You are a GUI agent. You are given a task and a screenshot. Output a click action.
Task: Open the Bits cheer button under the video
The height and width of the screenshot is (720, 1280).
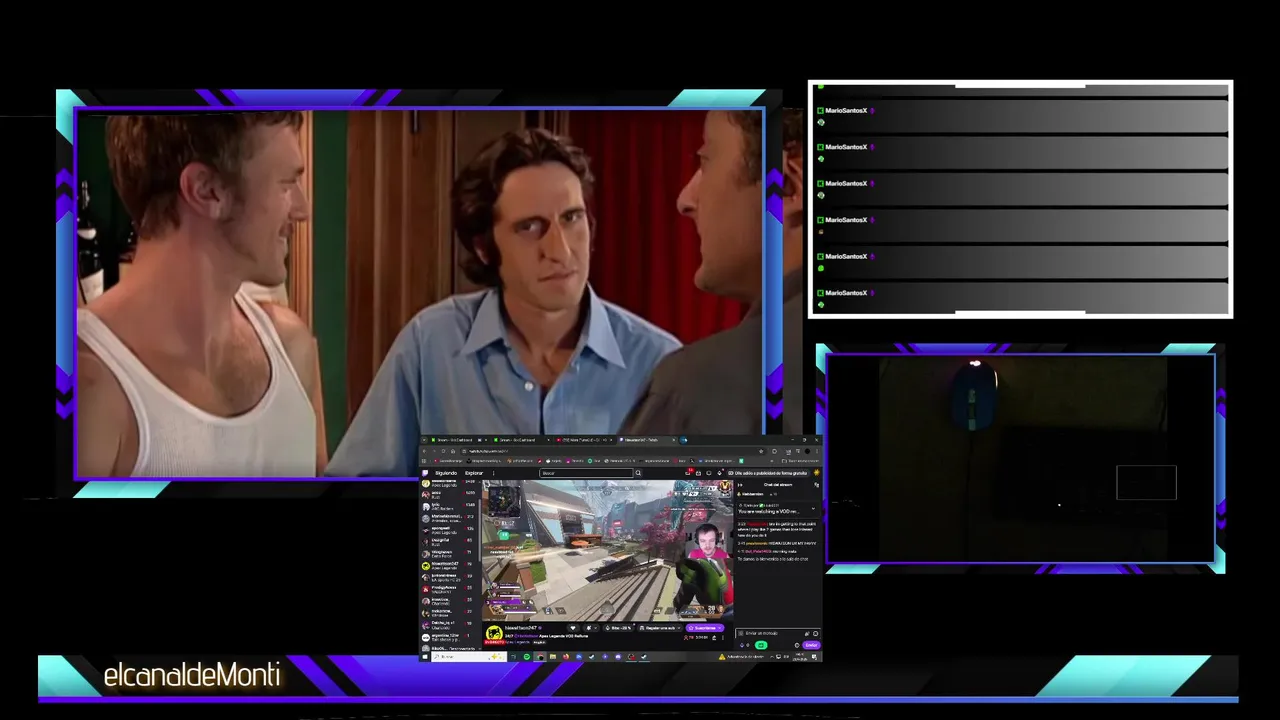pos(620,628)
